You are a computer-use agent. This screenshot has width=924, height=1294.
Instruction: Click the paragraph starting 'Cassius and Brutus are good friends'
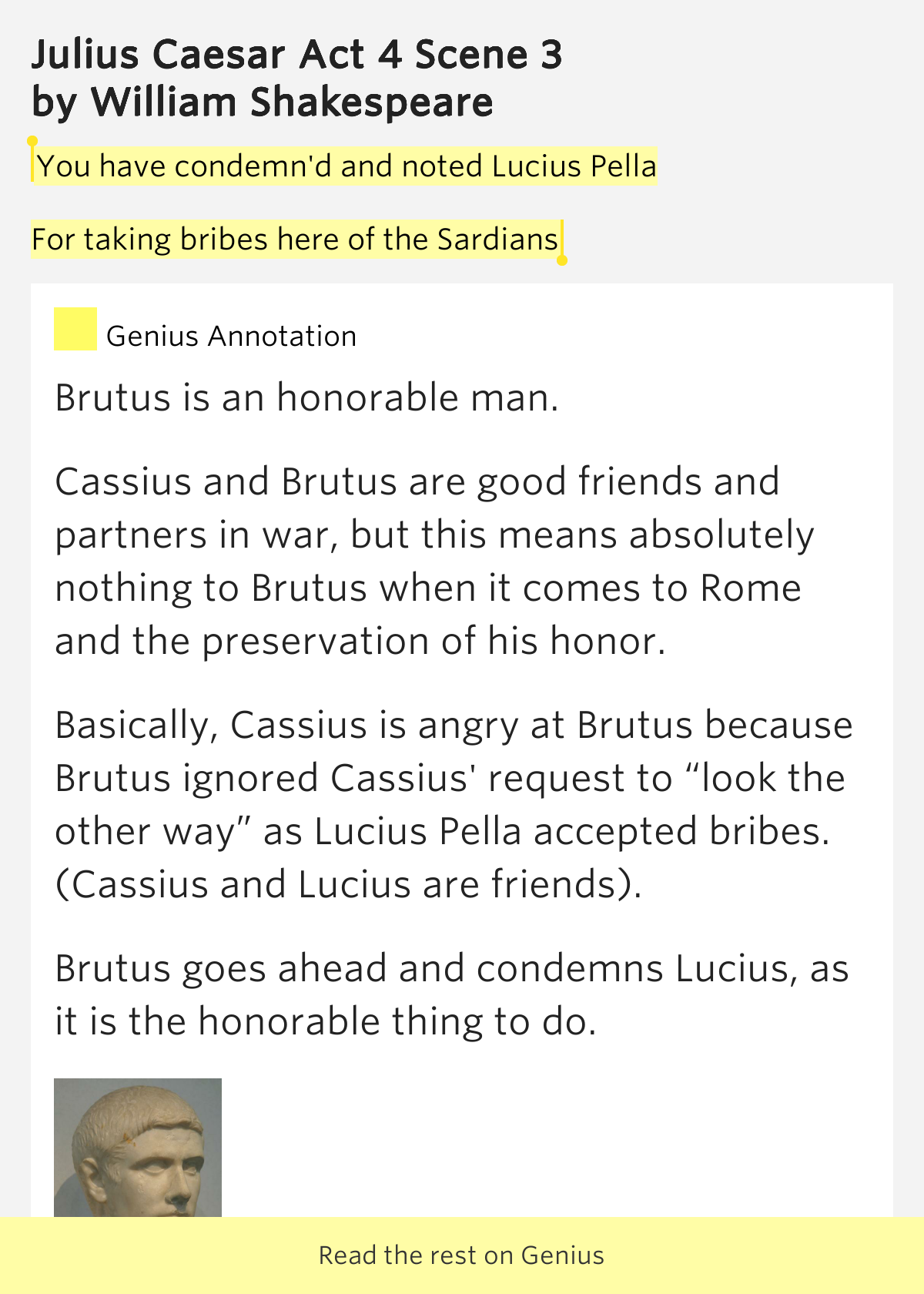click(x=434, y=561)
